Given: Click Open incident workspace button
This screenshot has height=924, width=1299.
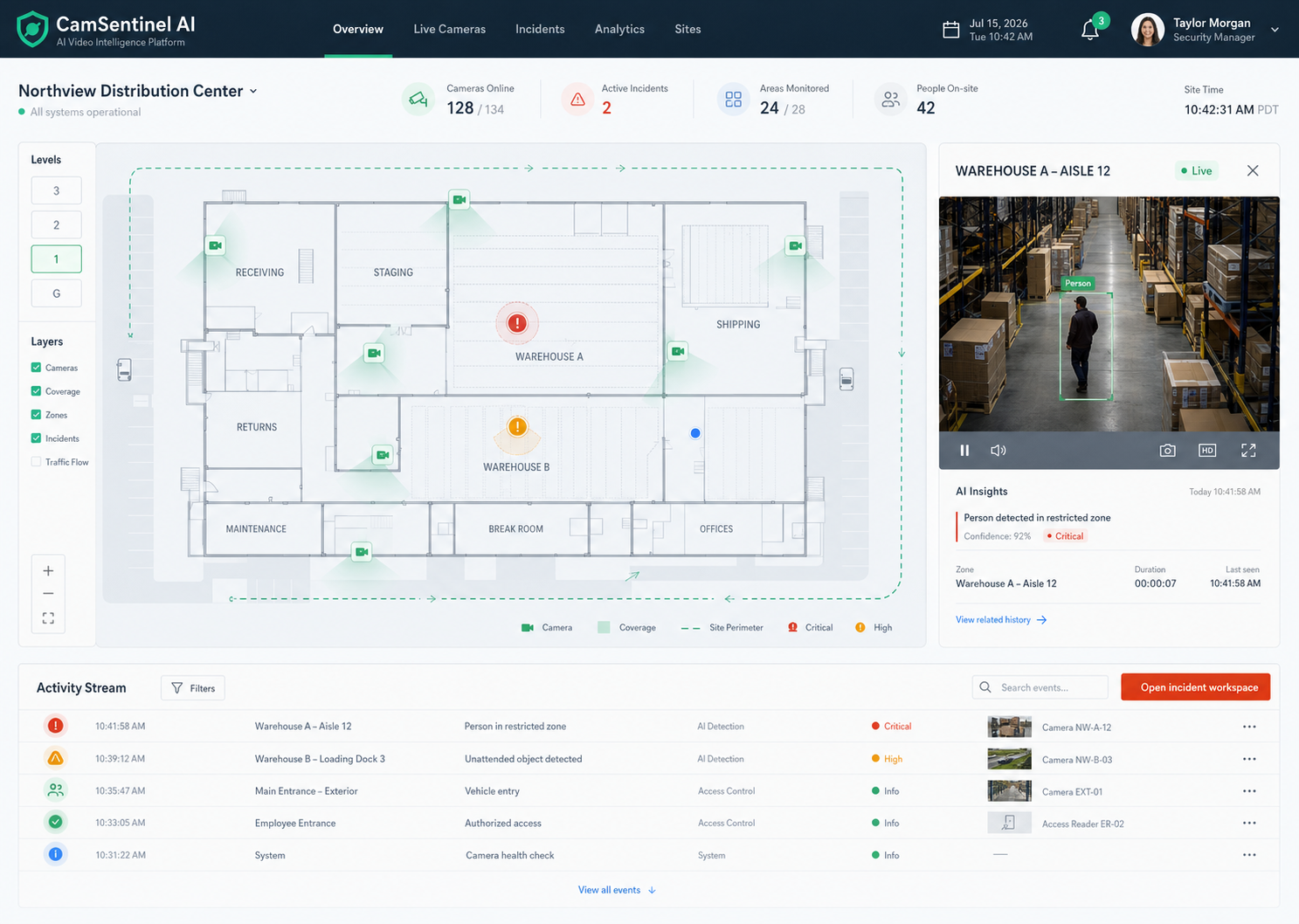Looking at the screenshot, I should (x=1195, y=687).
